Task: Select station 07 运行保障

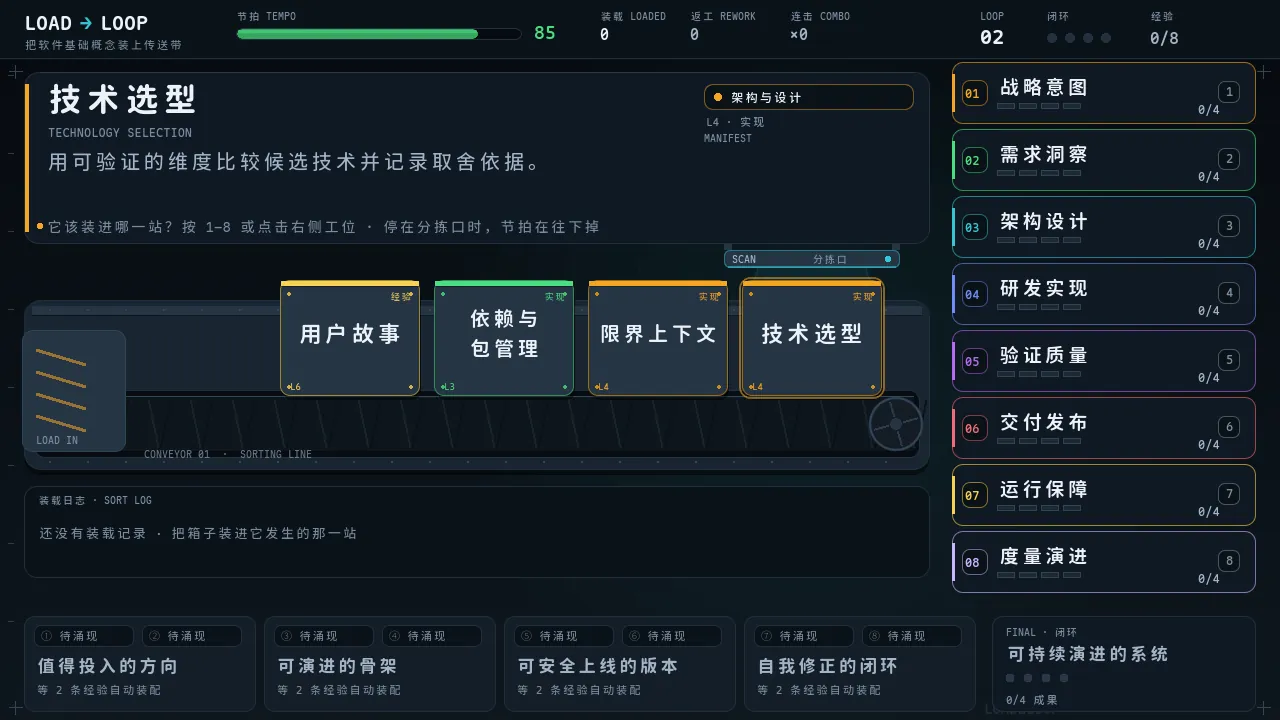Action: [x=1104, y=495]
